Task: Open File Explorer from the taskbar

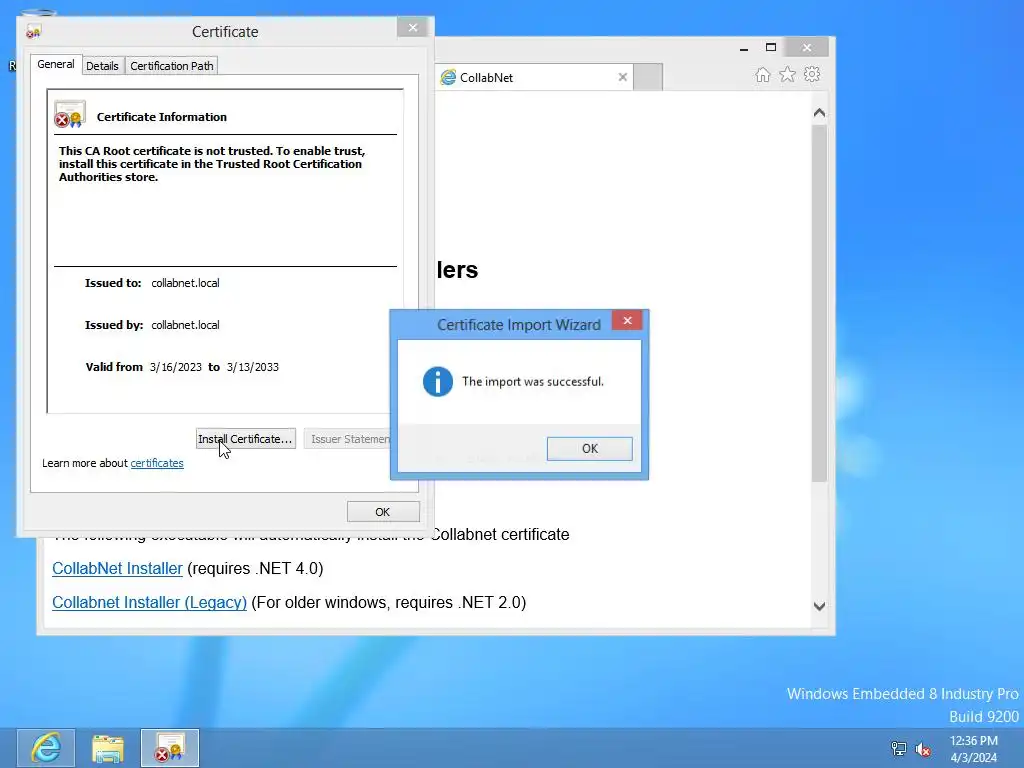Action: [108, 748]
